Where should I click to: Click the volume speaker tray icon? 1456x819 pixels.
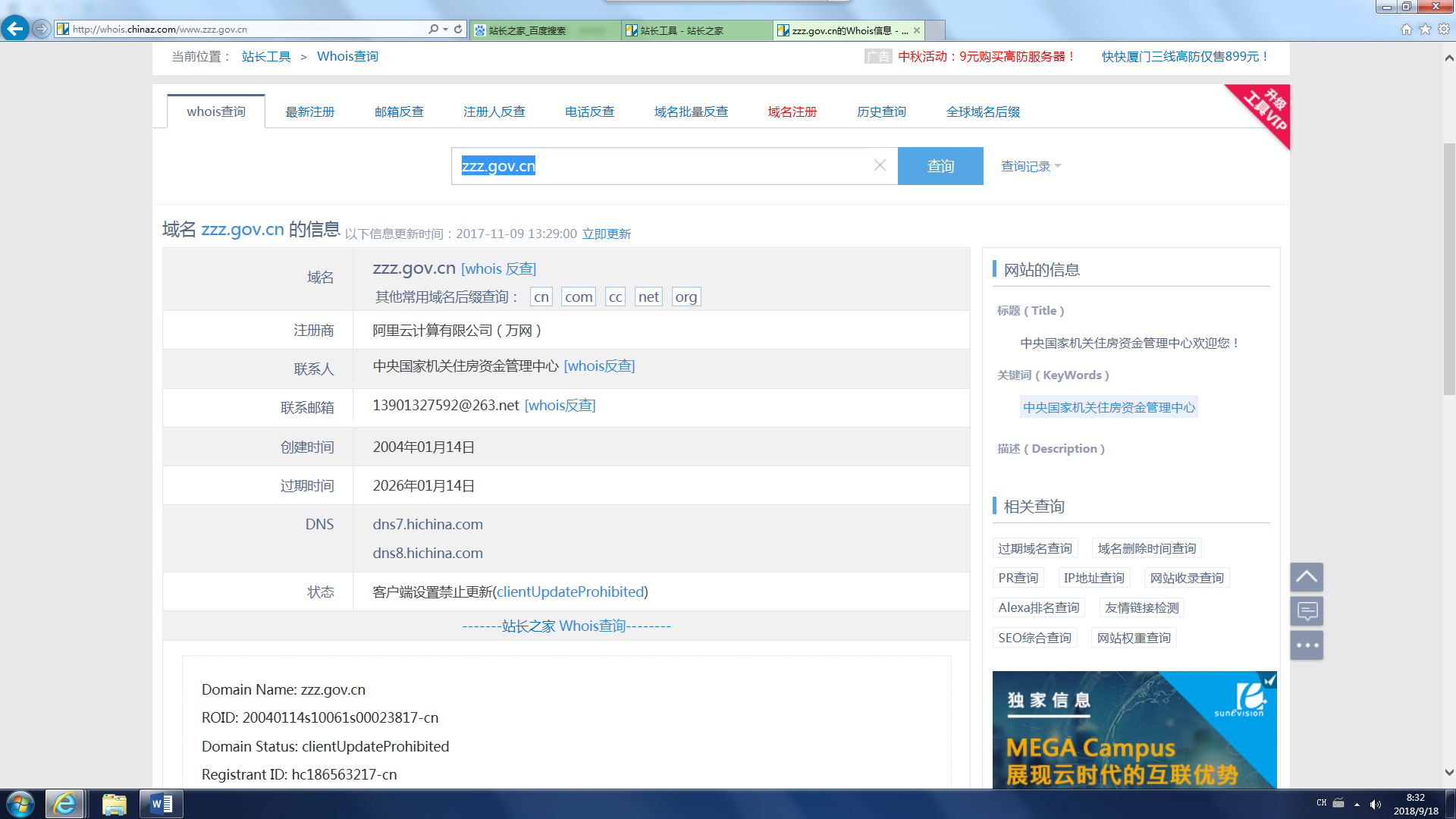coord(1375,805)
